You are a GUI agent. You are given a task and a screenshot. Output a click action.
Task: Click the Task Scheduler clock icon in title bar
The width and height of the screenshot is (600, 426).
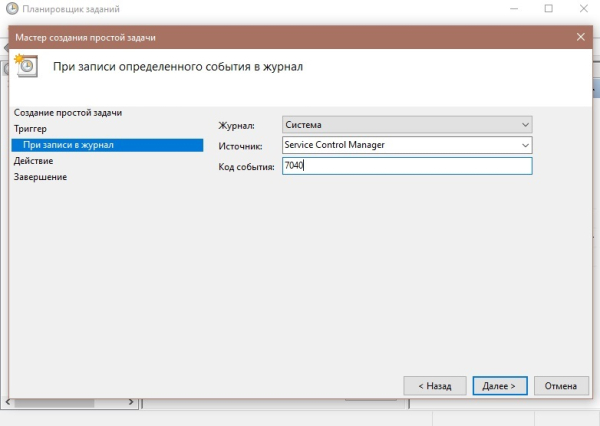[12, 9]
